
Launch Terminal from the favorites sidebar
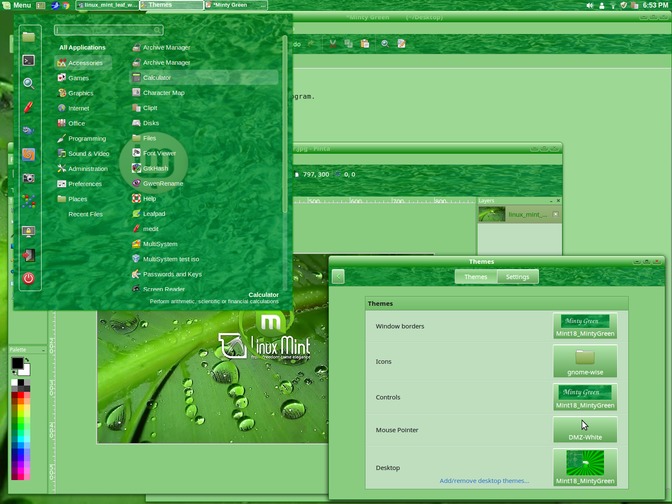coord(29,60)
